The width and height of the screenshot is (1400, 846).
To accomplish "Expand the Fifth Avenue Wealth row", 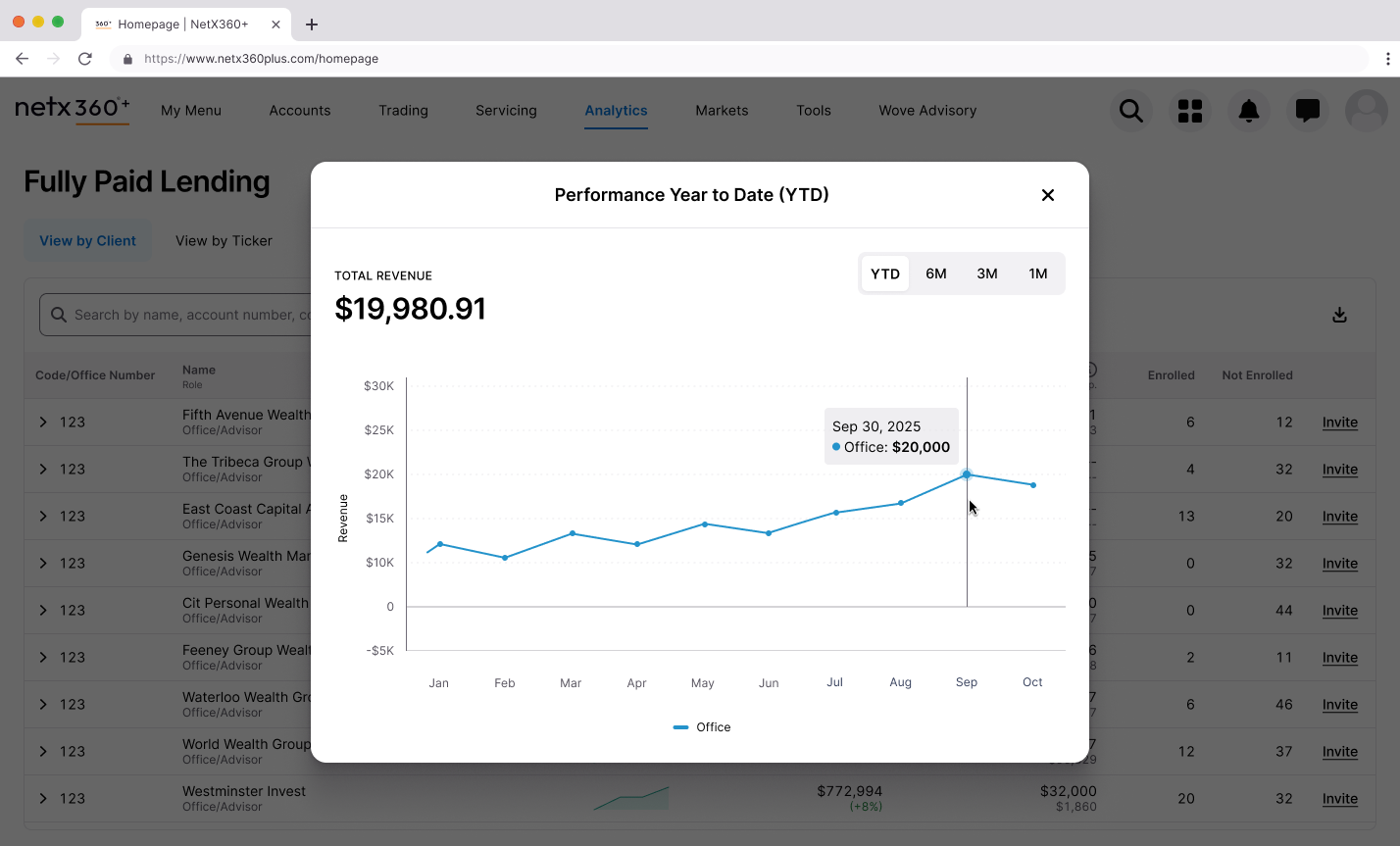I will coord(42,422).
